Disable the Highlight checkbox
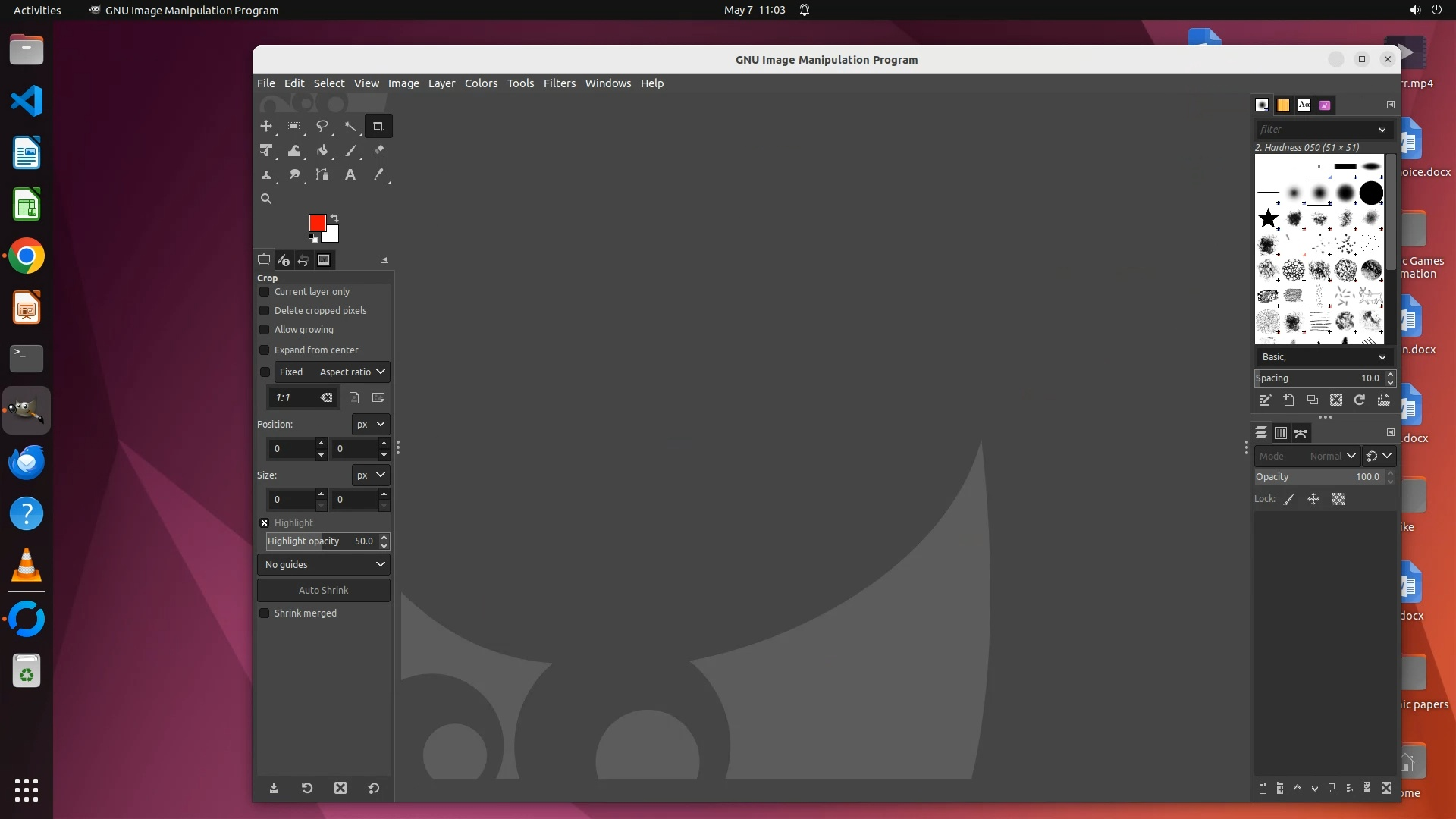1456x819 pixels. click(x=265, y=523)
